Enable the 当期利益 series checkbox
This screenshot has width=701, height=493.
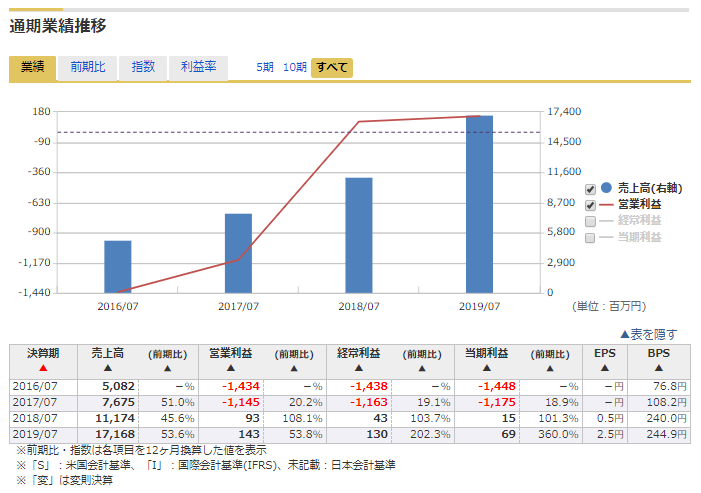(x=590, y=237)
